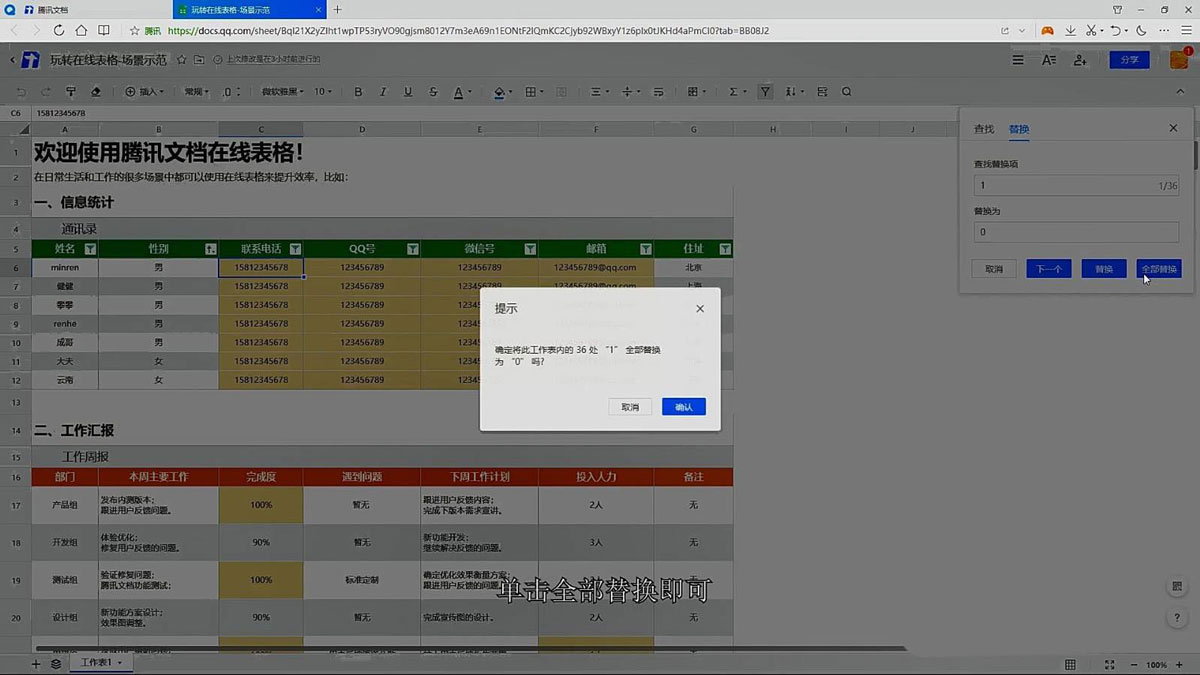Click the browser refresh icon

pyautogui.click(x=59, y=31)
